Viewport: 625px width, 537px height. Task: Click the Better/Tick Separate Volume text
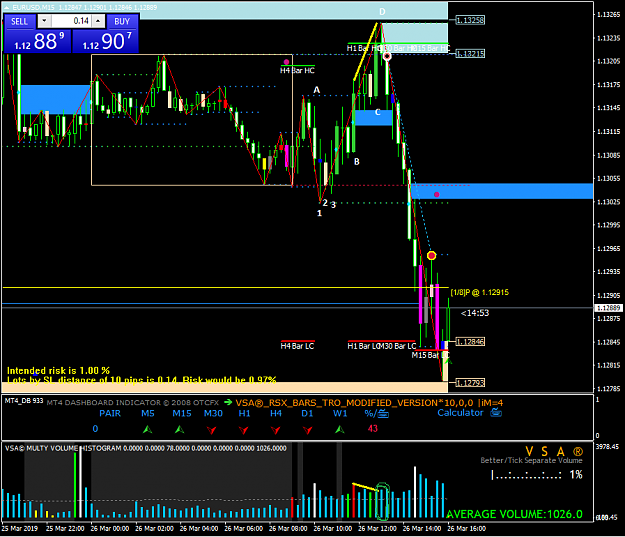531,460
